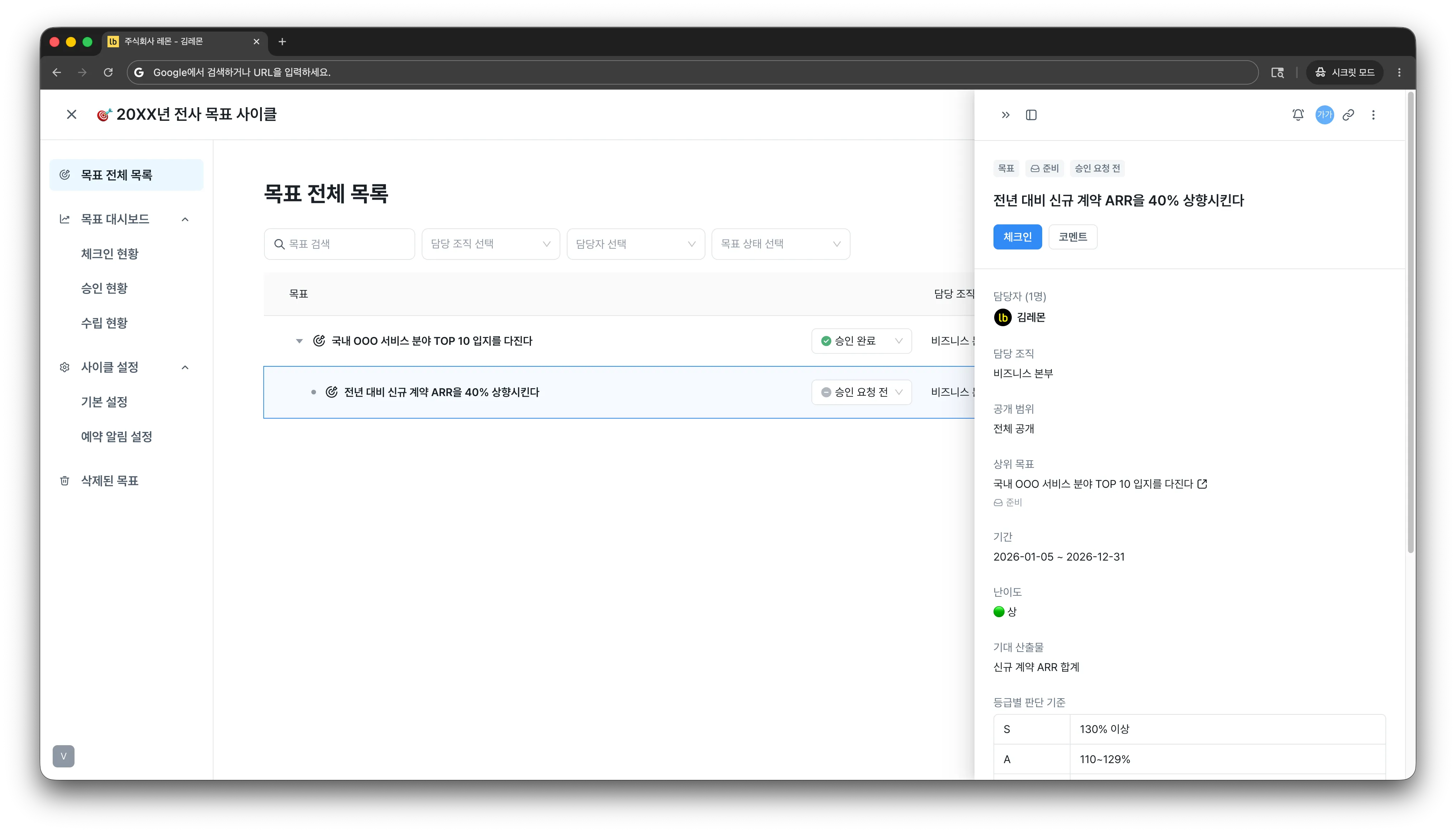Open parent goal link 국내 OOO 서비스 분야

1093,484
